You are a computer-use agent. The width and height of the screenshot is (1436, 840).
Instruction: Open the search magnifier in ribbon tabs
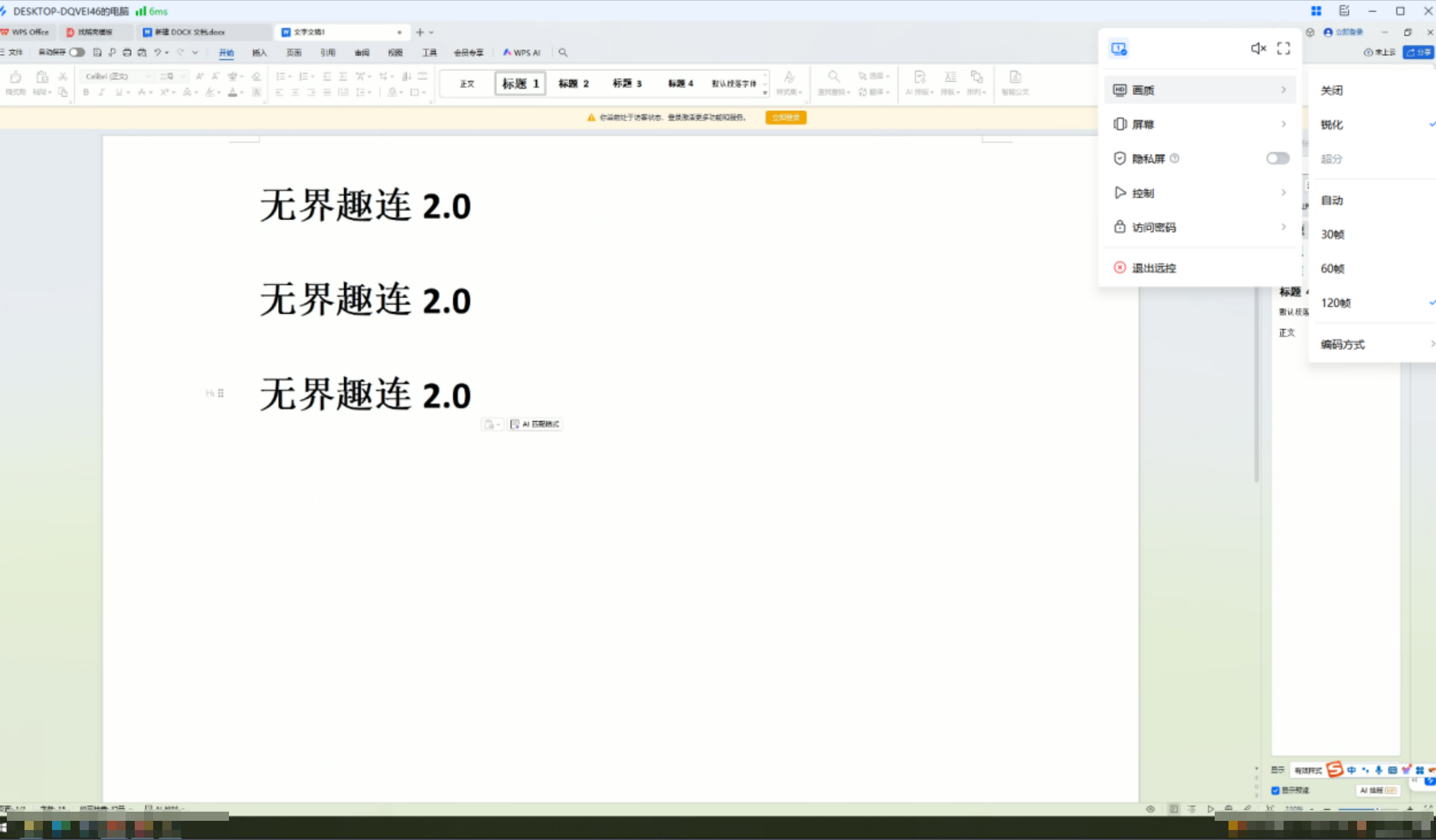pos(563,53)
